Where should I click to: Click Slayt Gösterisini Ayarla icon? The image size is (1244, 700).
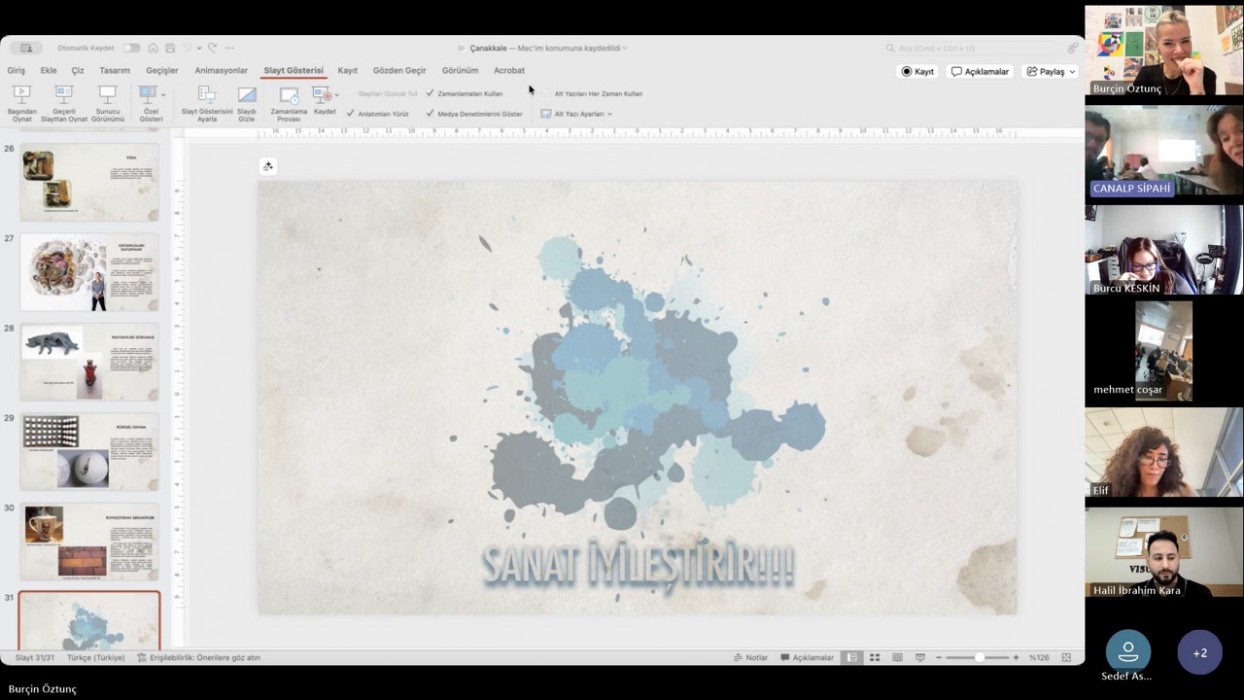(206, 95)
